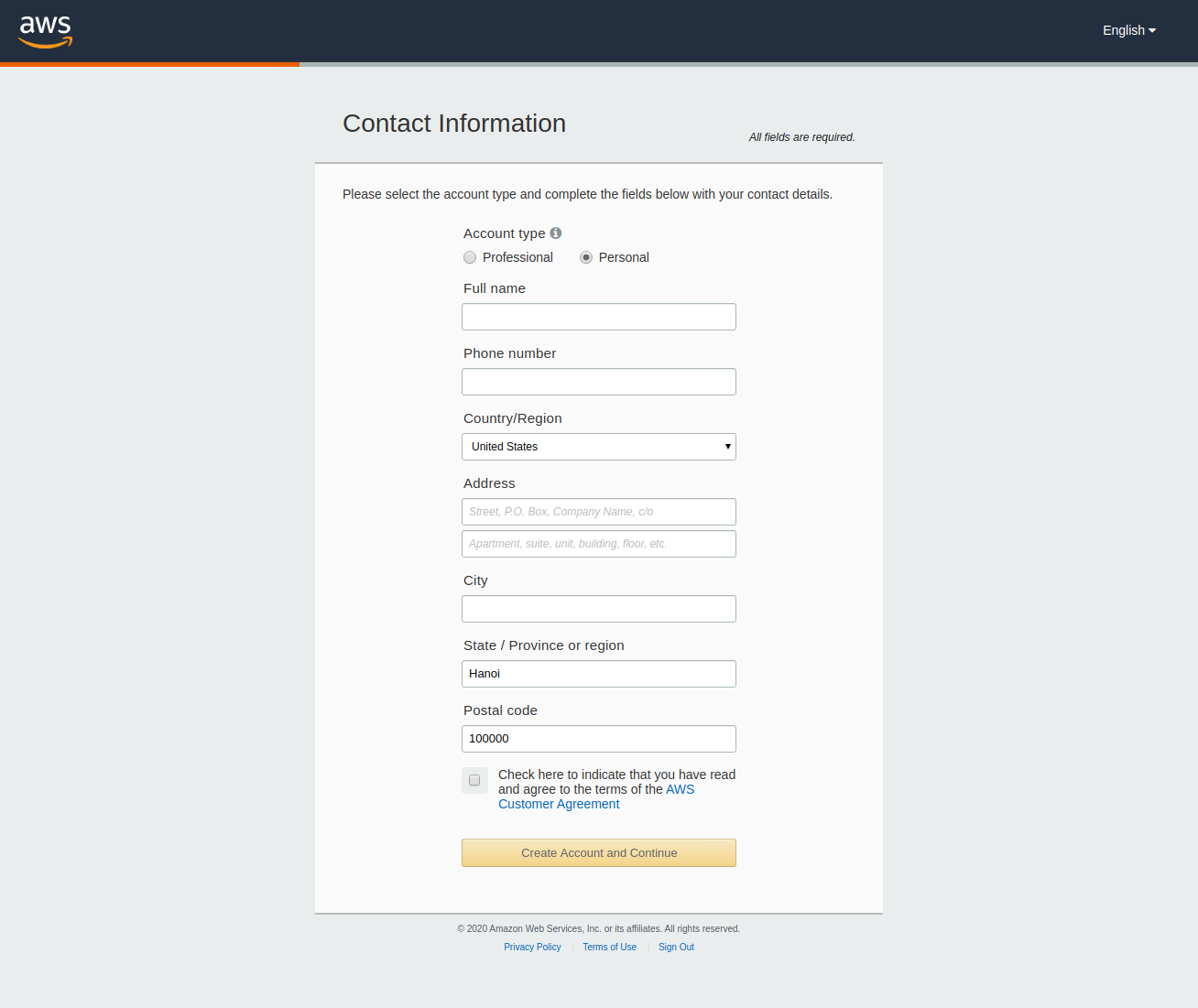The height and width of the screenshot is (1008, 1198).
Task: Click the Full name field
Action: click(x=599, y=317)
